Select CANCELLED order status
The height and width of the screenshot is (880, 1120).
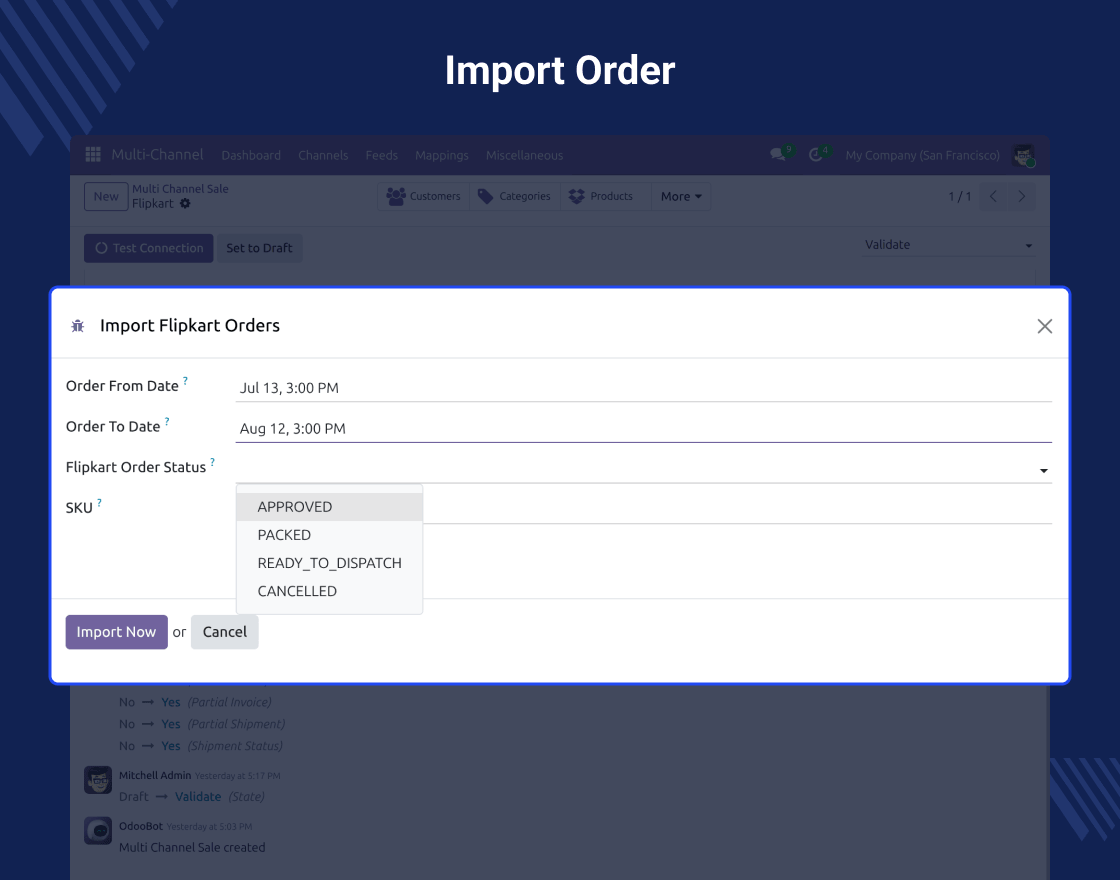click(x=329, y=591)
